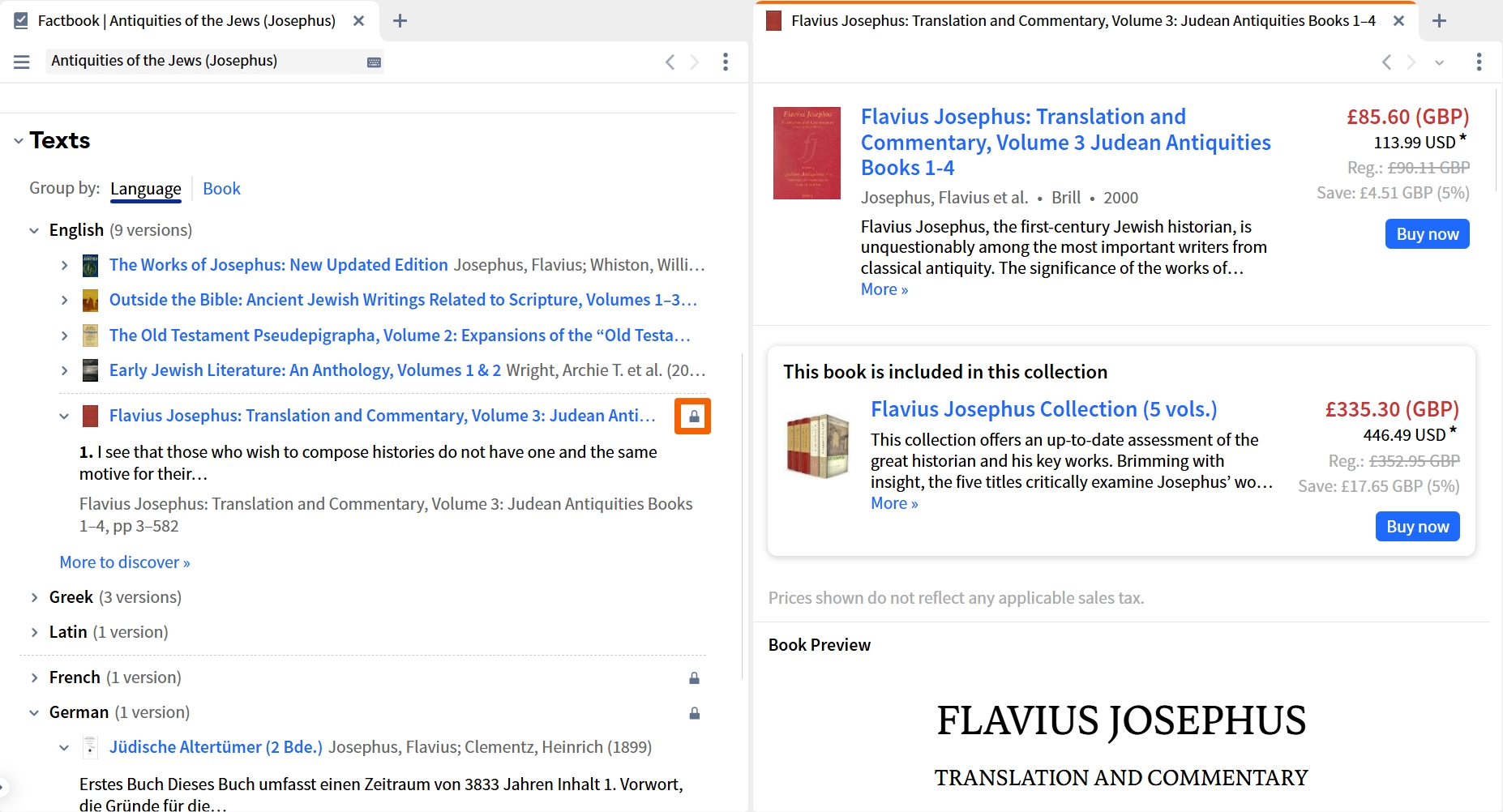Image resolution: width=1503 pixels, height=812 pixels.
Task: Expand The Works of Josephus entry
Action: pyautogui.click(x=65, y=266)
